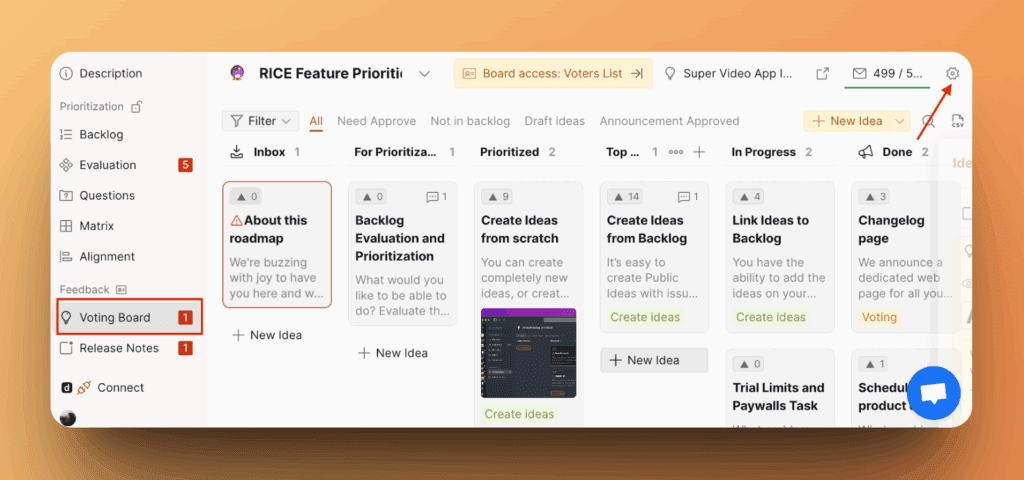Click Board access: Voters List button
Screen dimensions: 1024x480
pos(553,74)
